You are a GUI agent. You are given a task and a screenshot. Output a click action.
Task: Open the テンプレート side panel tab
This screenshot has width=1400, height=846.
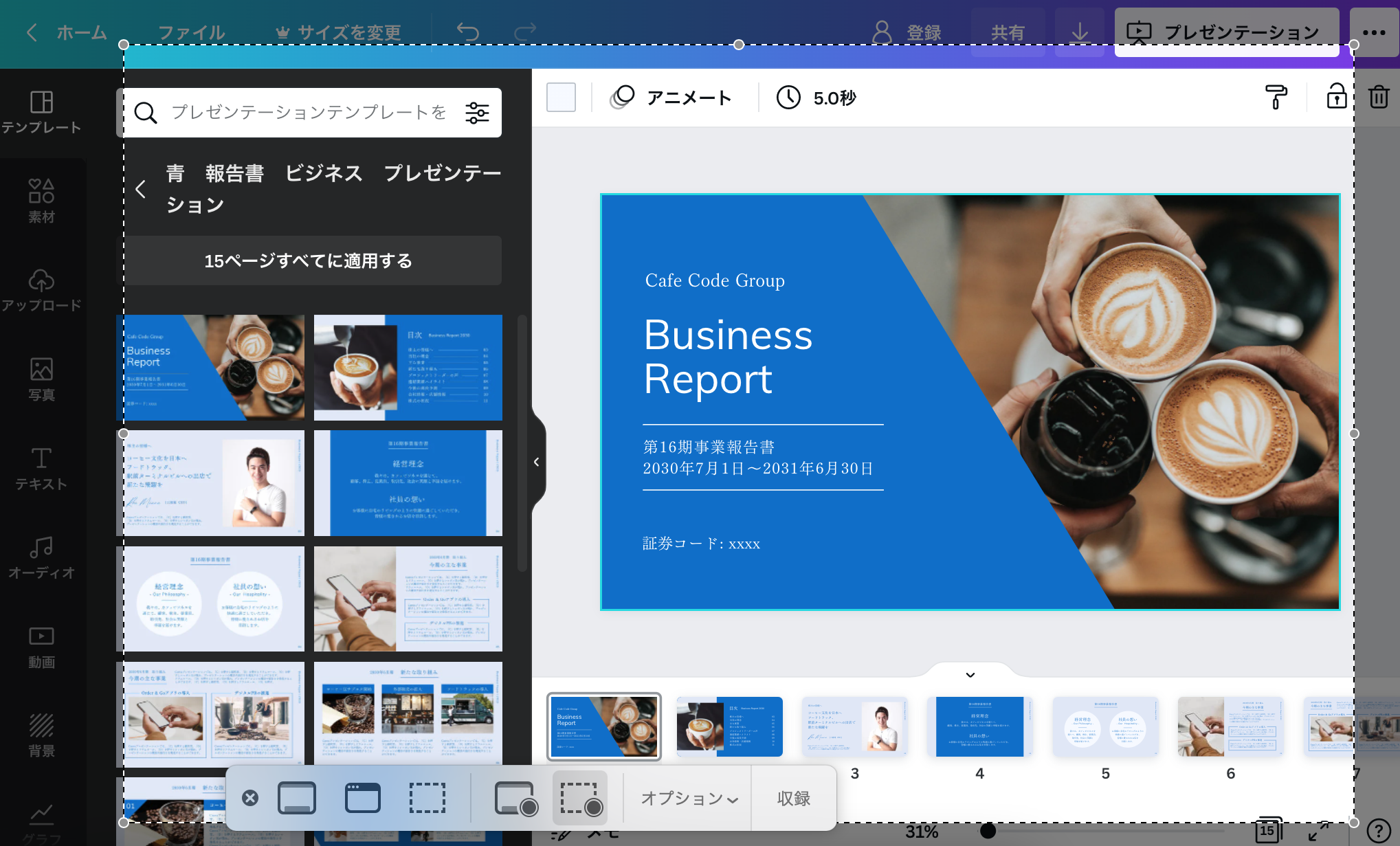pyautogui.click(x=41, y=112)
